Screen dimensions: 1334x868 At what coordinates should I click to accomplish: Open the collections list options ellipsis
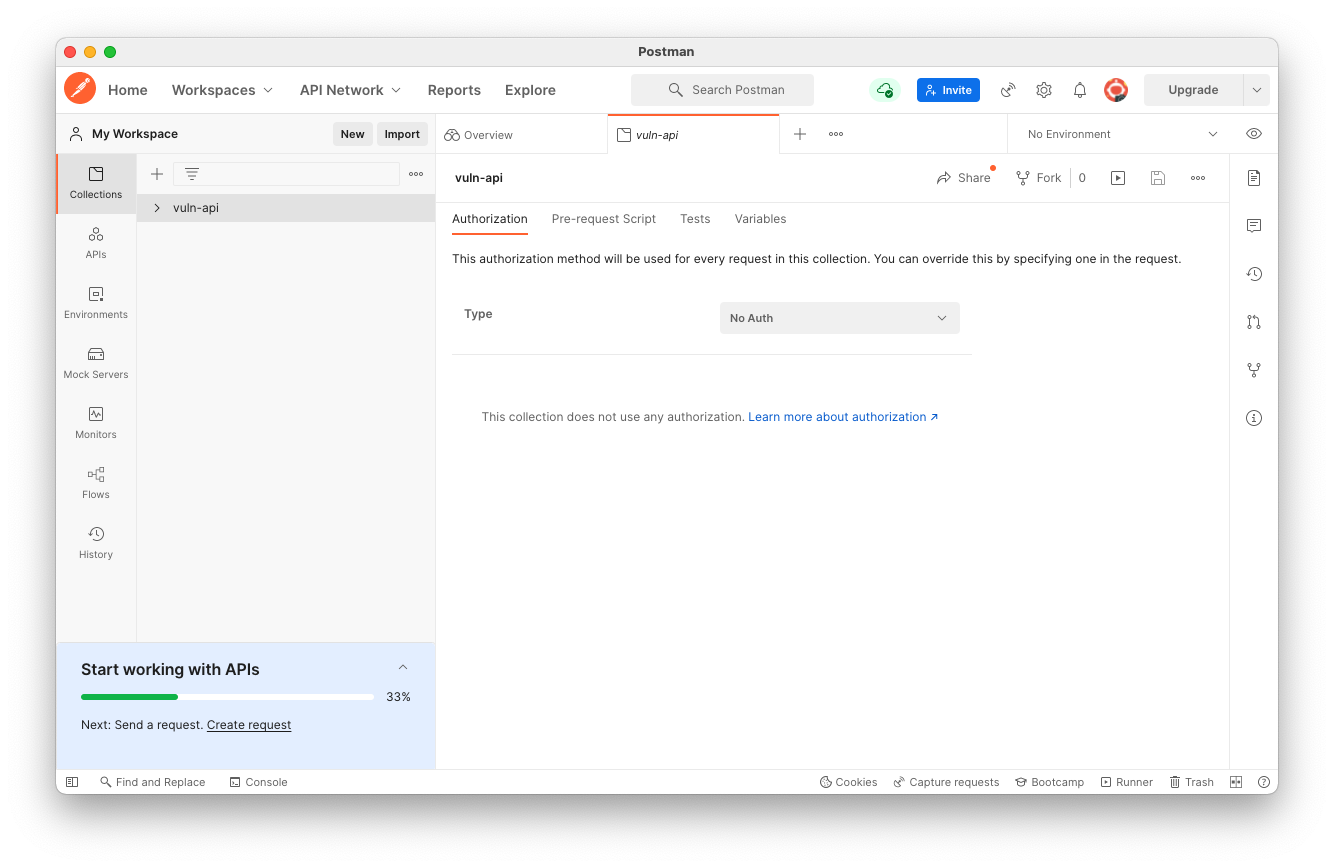click(x=416, y=174)
